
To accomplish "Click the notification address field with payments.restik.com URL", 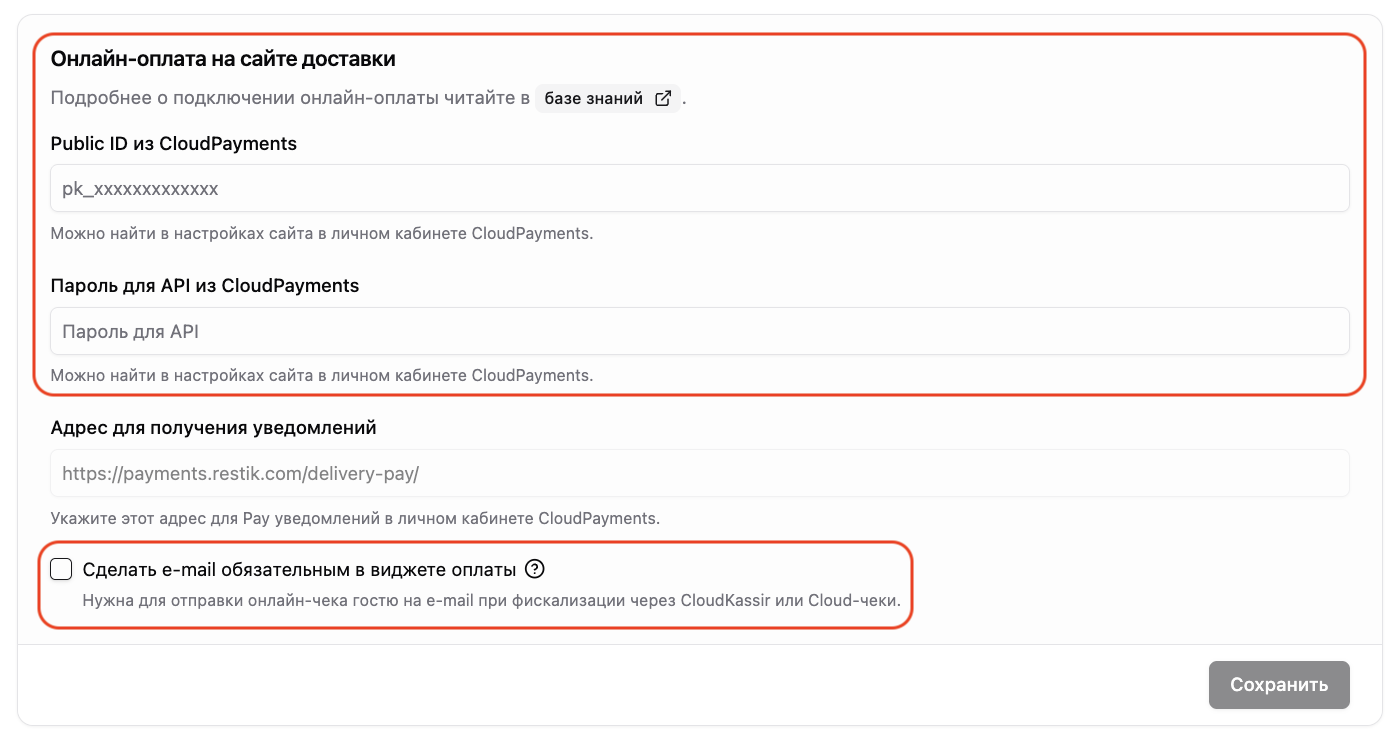I will (700, 473).
